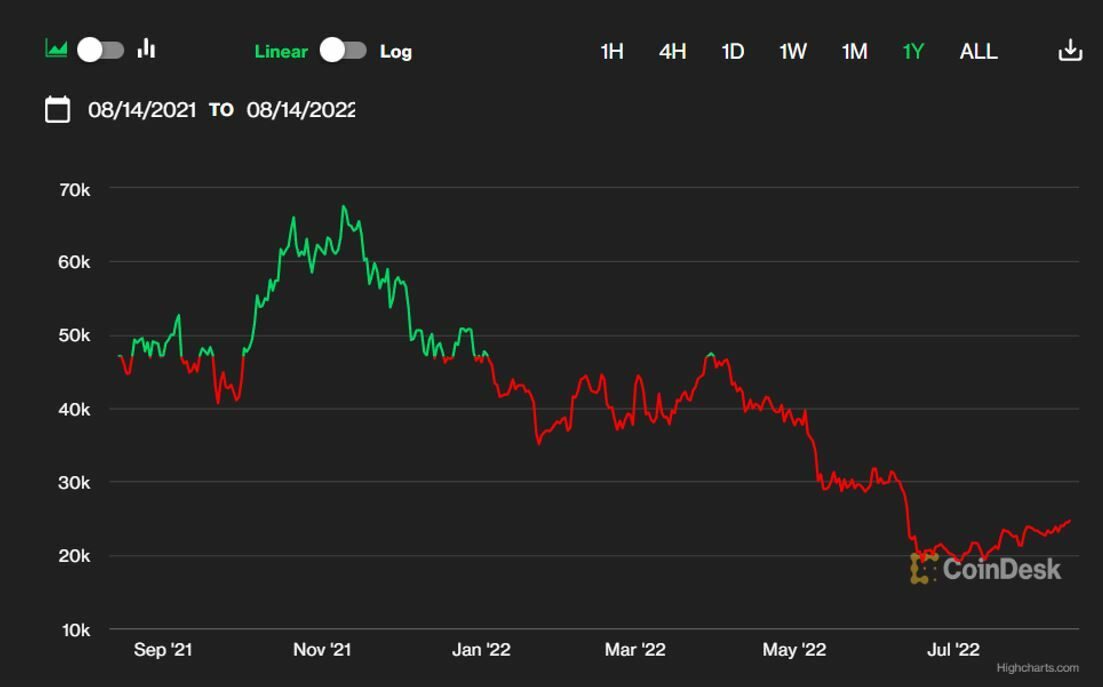Click the 60k y-axis label
The width and height of the screenshot is (1103, 687).
(x=75, y=262)
